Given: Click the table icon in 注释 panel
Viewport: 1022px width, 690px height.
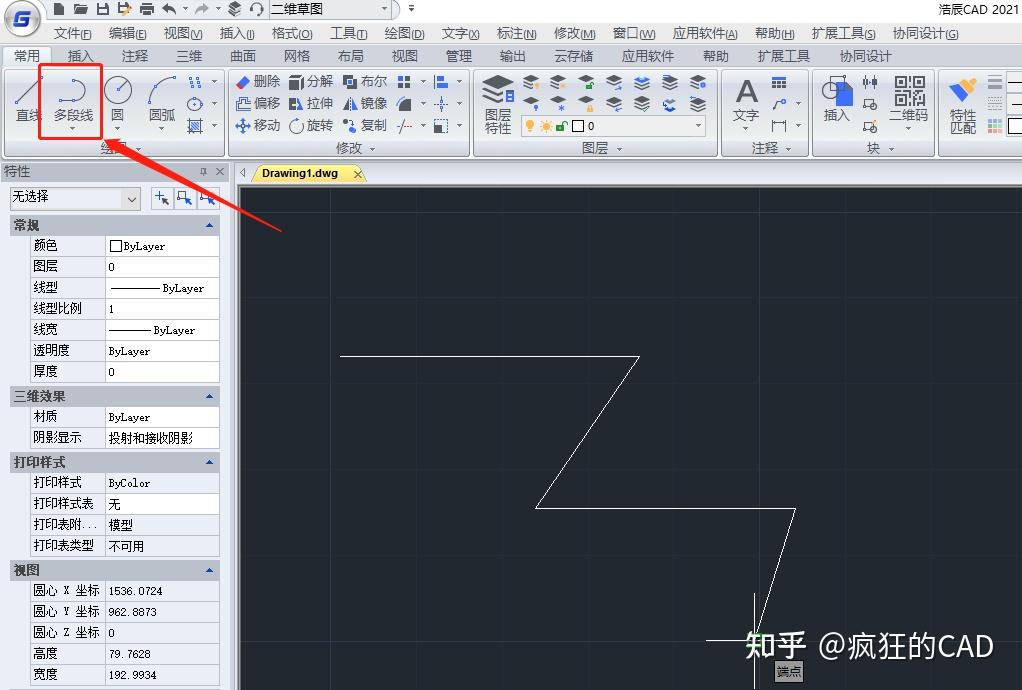Looking at the screenshot, I should [779, 82].
